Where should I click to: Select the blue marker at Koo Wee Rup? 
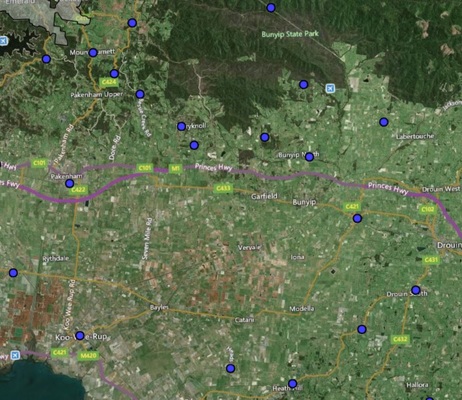[x=80, y=335]
